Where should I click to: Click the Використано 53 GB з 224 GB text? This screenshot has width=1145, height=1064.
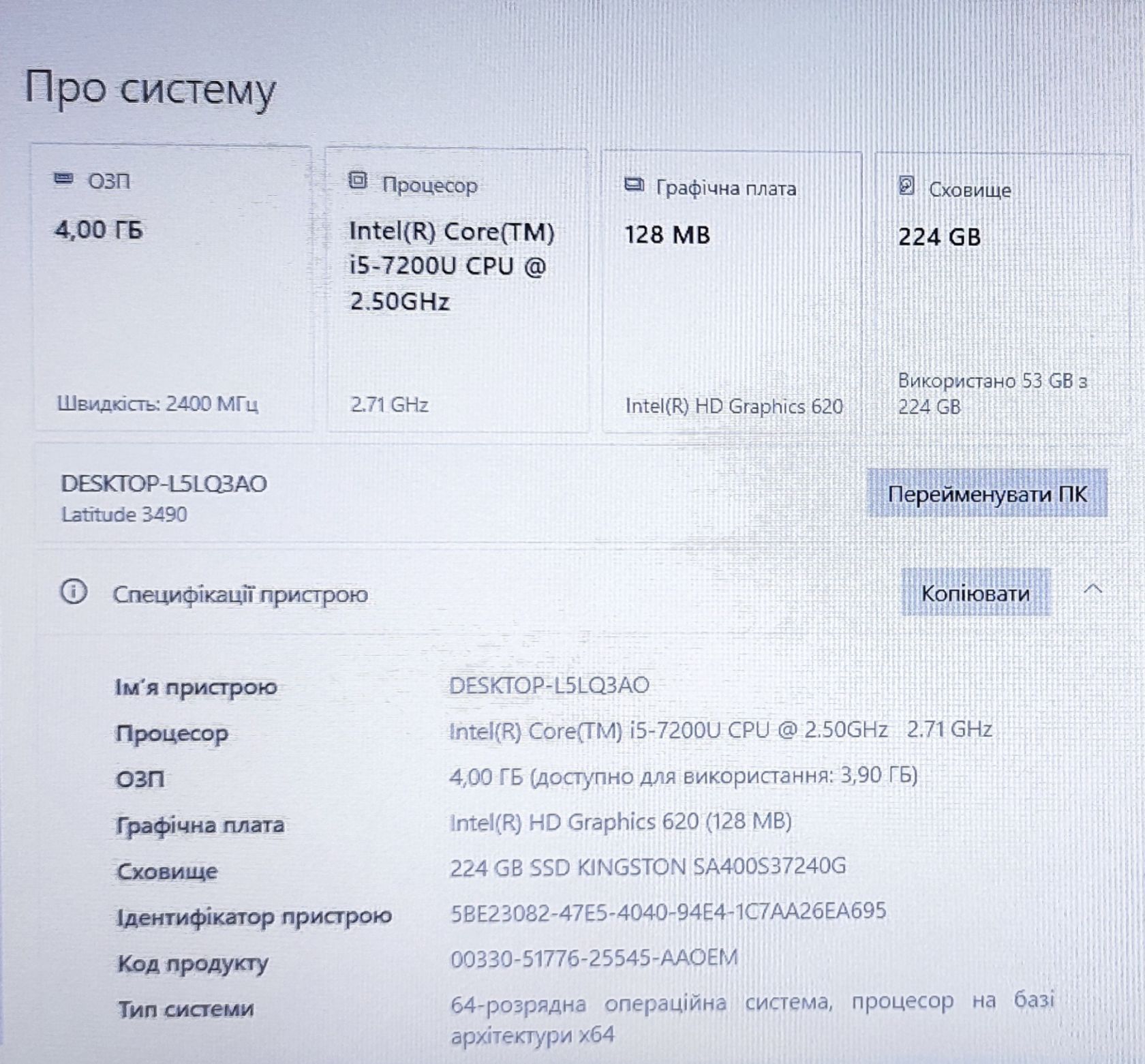pos(992,393)
